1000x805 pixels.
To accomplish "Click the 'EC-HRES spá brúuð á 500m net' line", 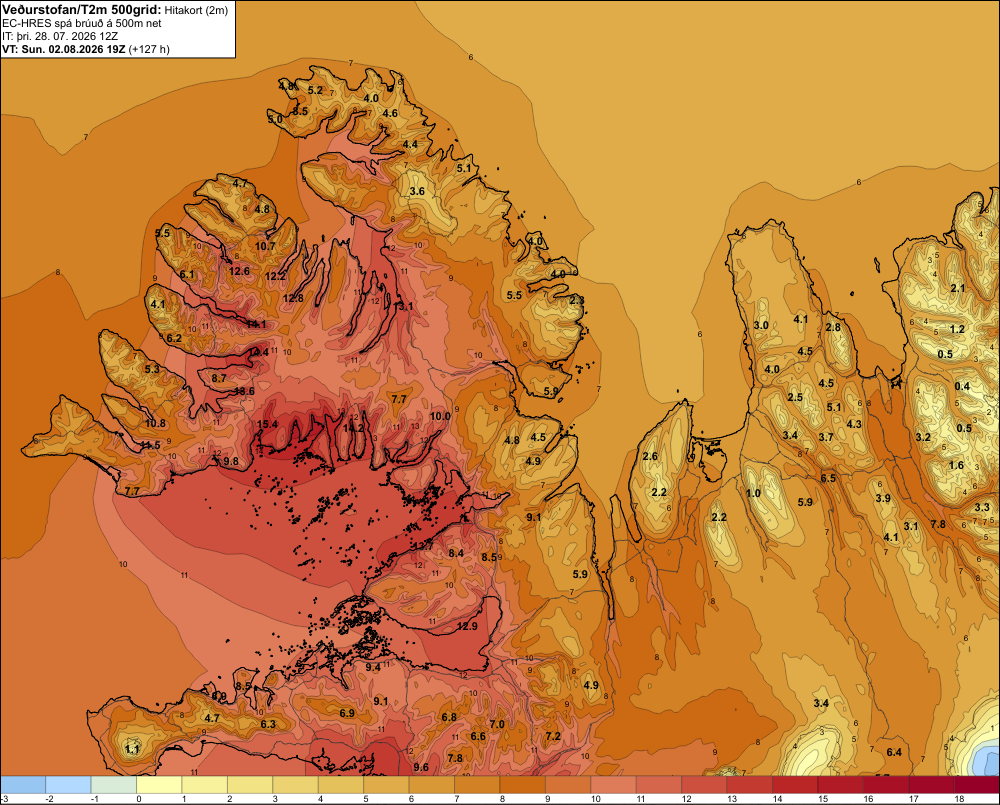I will pyautogui.click(x=82, y=24).
